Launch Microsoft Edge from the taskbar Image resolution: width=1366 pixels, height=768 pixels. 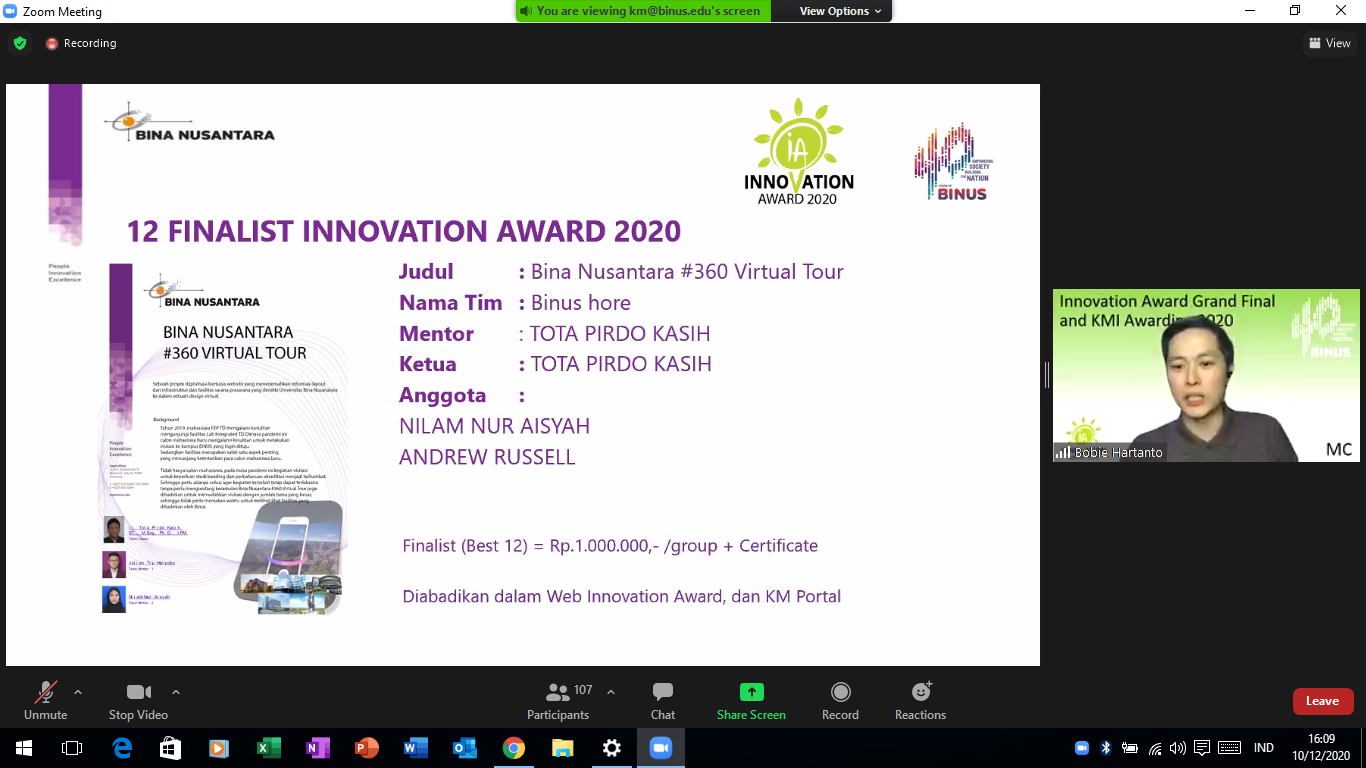coord(122,748)
